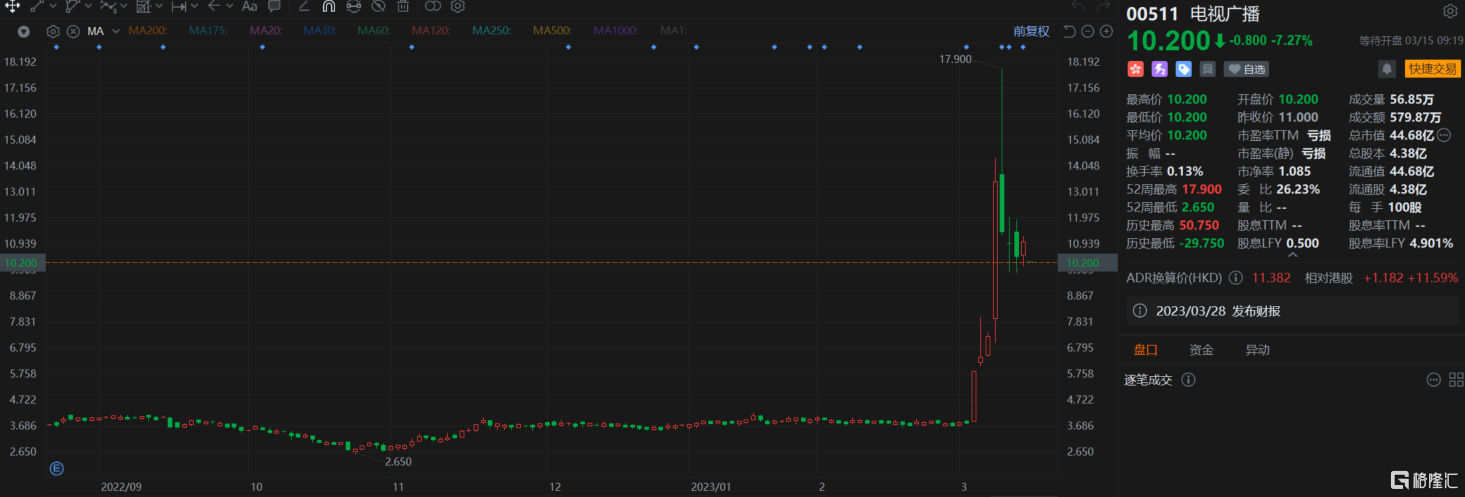Open the grey note bookmark icon
Screen dimensions: 1465x497
pos(1208,69)
